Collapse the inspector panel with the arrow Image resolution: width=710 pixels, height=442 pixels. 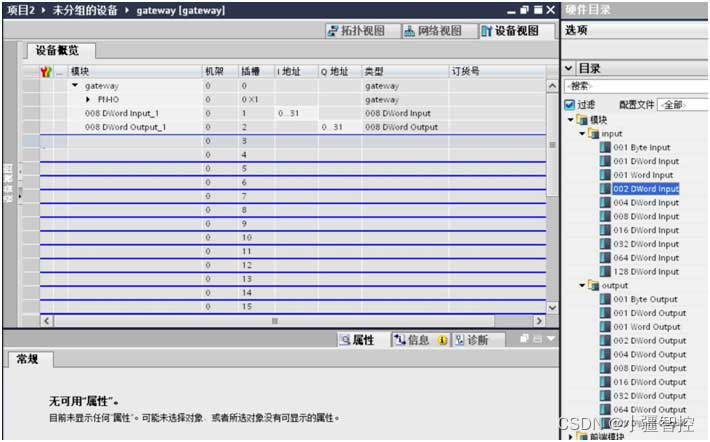click(x=551, y=339)
